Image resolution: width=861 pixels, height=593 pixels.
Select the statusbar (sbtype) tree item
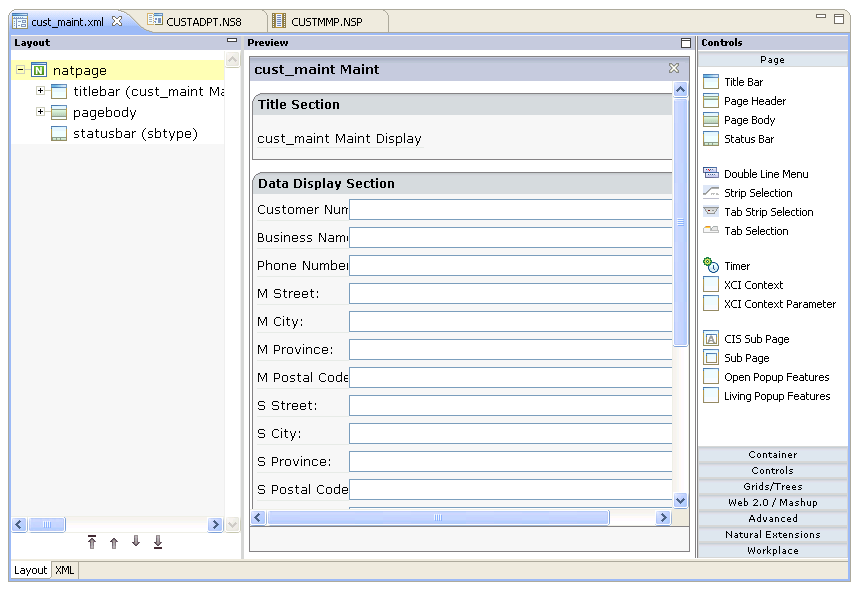[135, 134]
